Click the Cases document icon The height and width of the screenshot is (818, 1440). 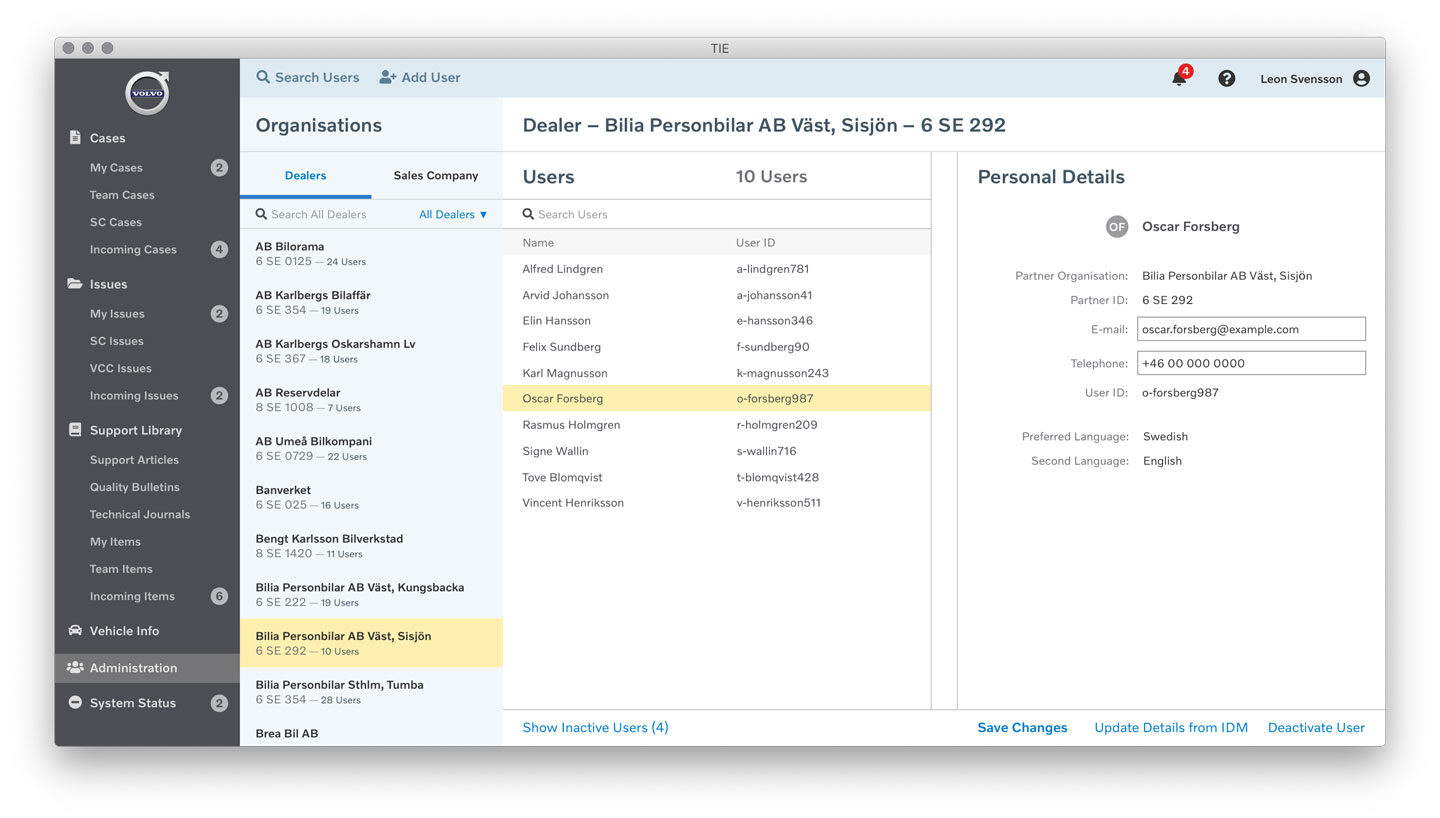[x=75, y=138]
